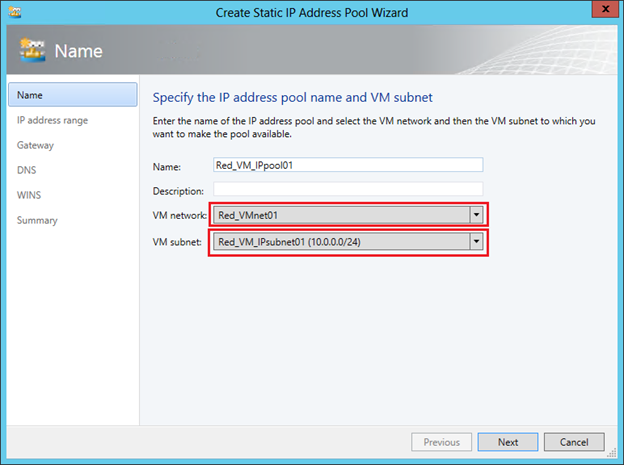This screenshot has height=465, width=624.
Task: Cancel the wizard
Action: pyautogui.click(x=574, y=442)
